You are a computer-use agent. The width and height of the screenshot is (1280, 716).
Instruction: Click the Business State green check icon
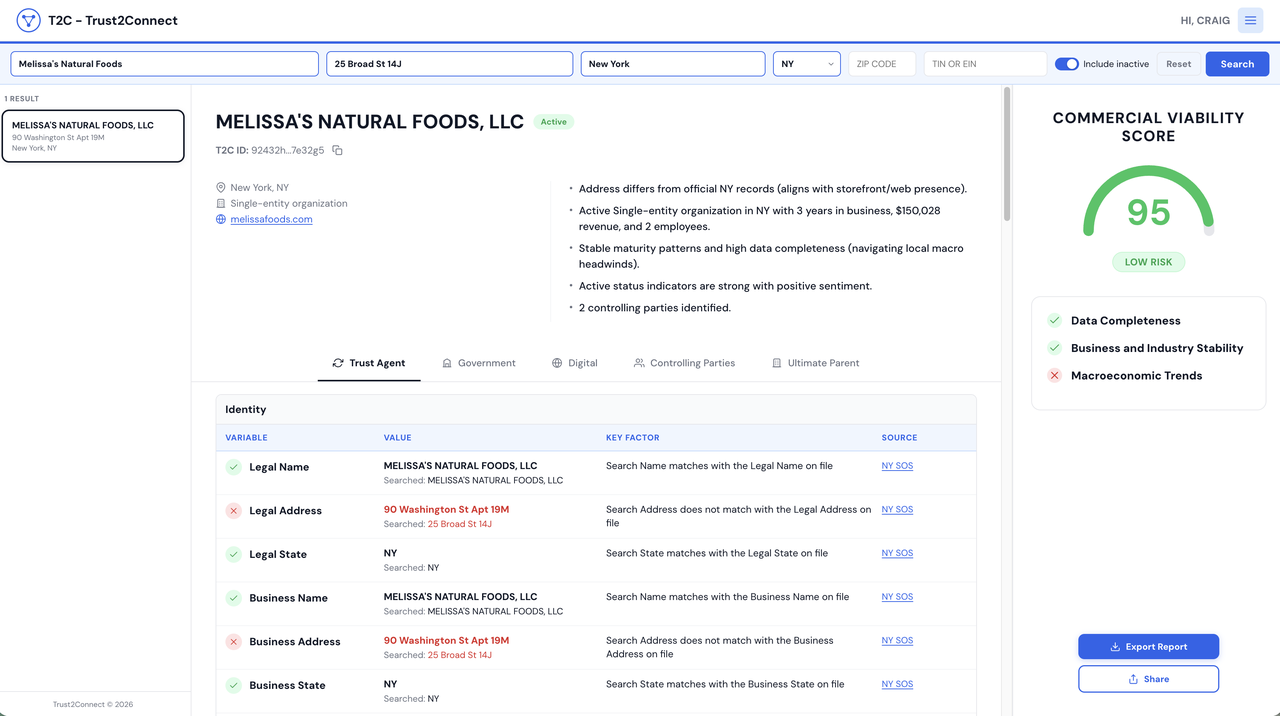[x=233, y=685]
